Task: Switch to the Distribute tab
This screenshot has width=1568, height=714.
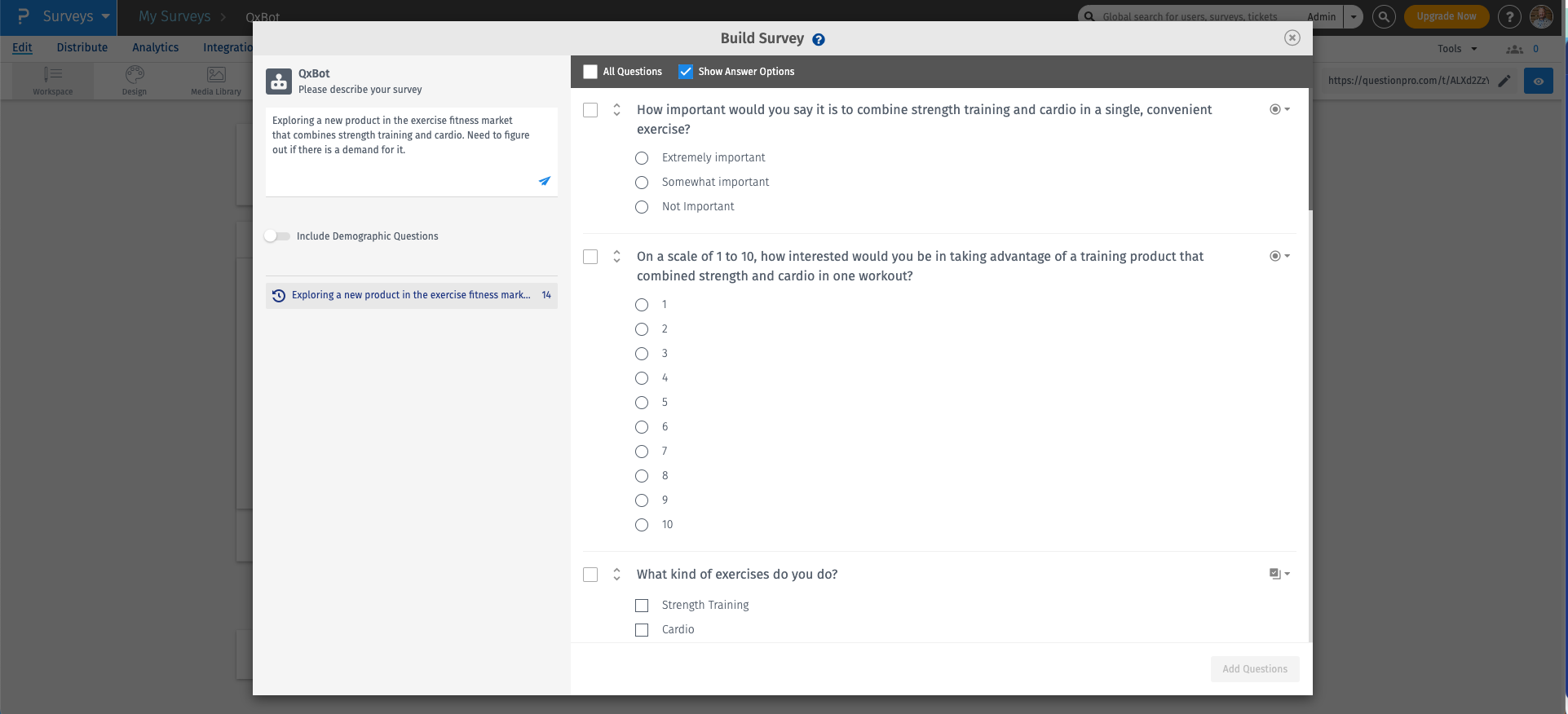Action: 82,47
